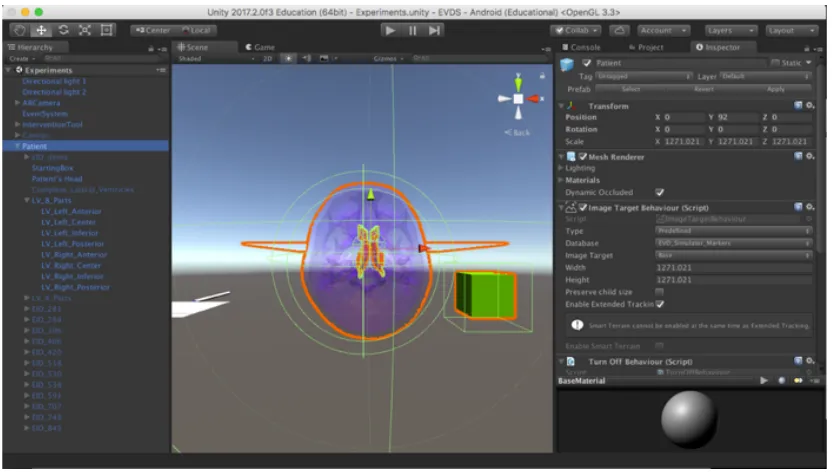Open Mesh Renderer gear settings

[810, 156]
